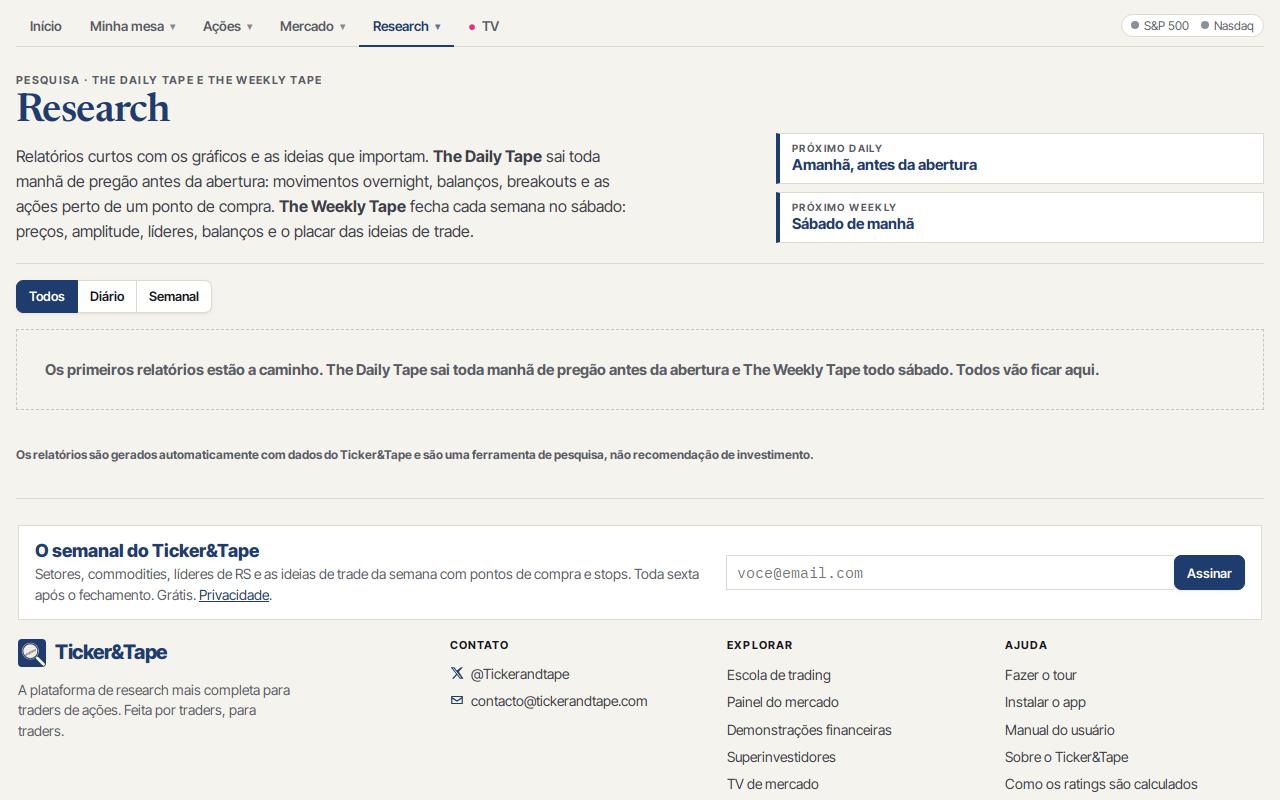Click the Nasdaq status dot
1280x800 pixels.
(1205, 25)
